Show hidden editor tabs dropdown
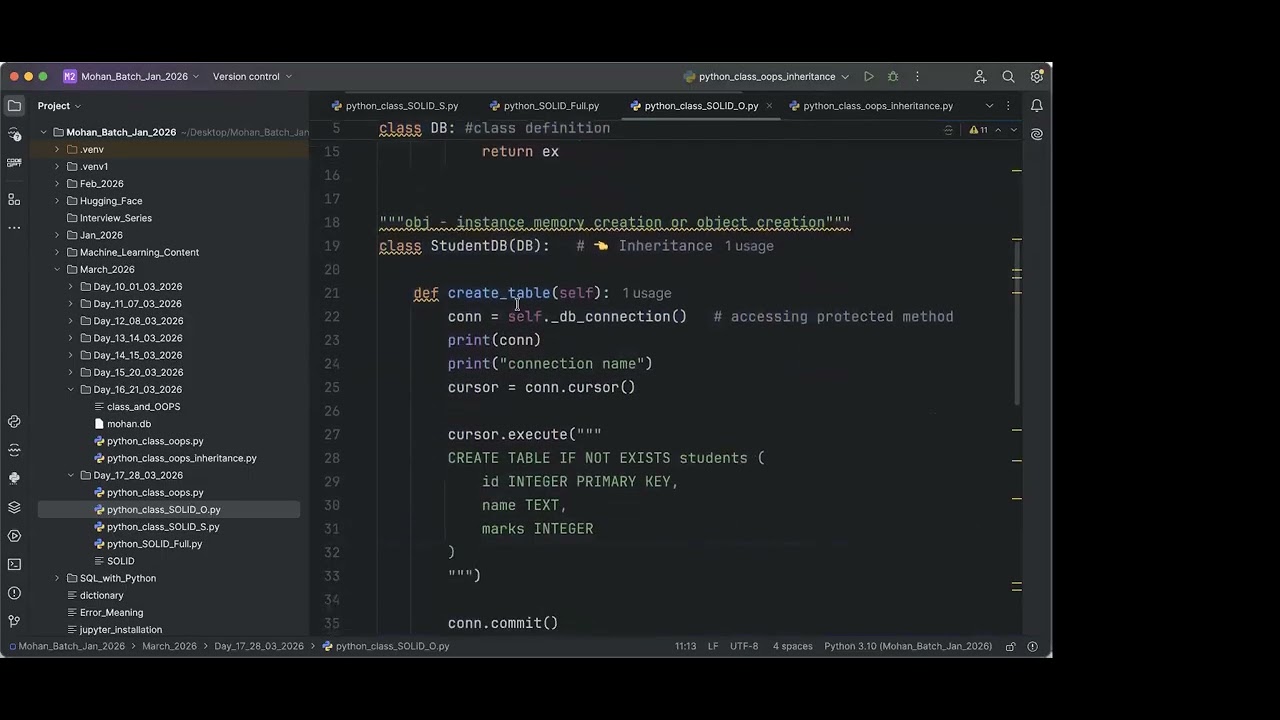Viewport: 1280px width, 720px height. 989,106
